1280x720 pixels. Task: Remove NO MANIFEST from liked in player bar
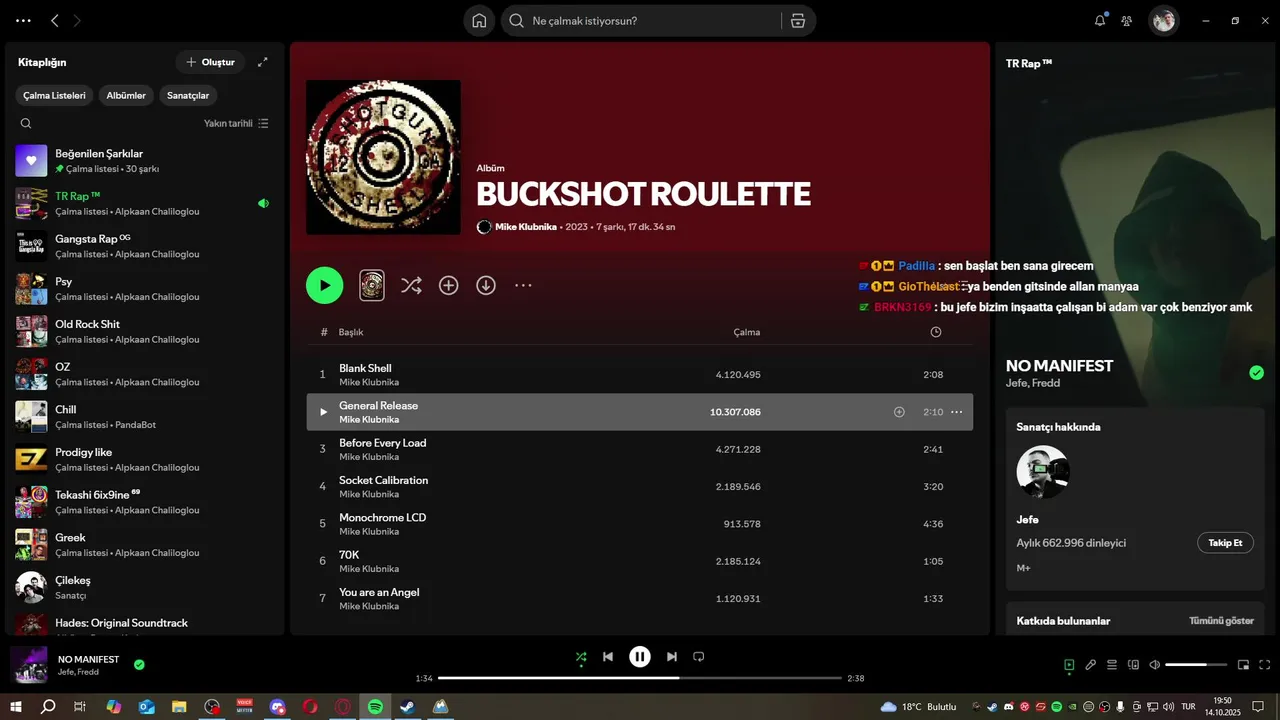[x=139, y=664]
